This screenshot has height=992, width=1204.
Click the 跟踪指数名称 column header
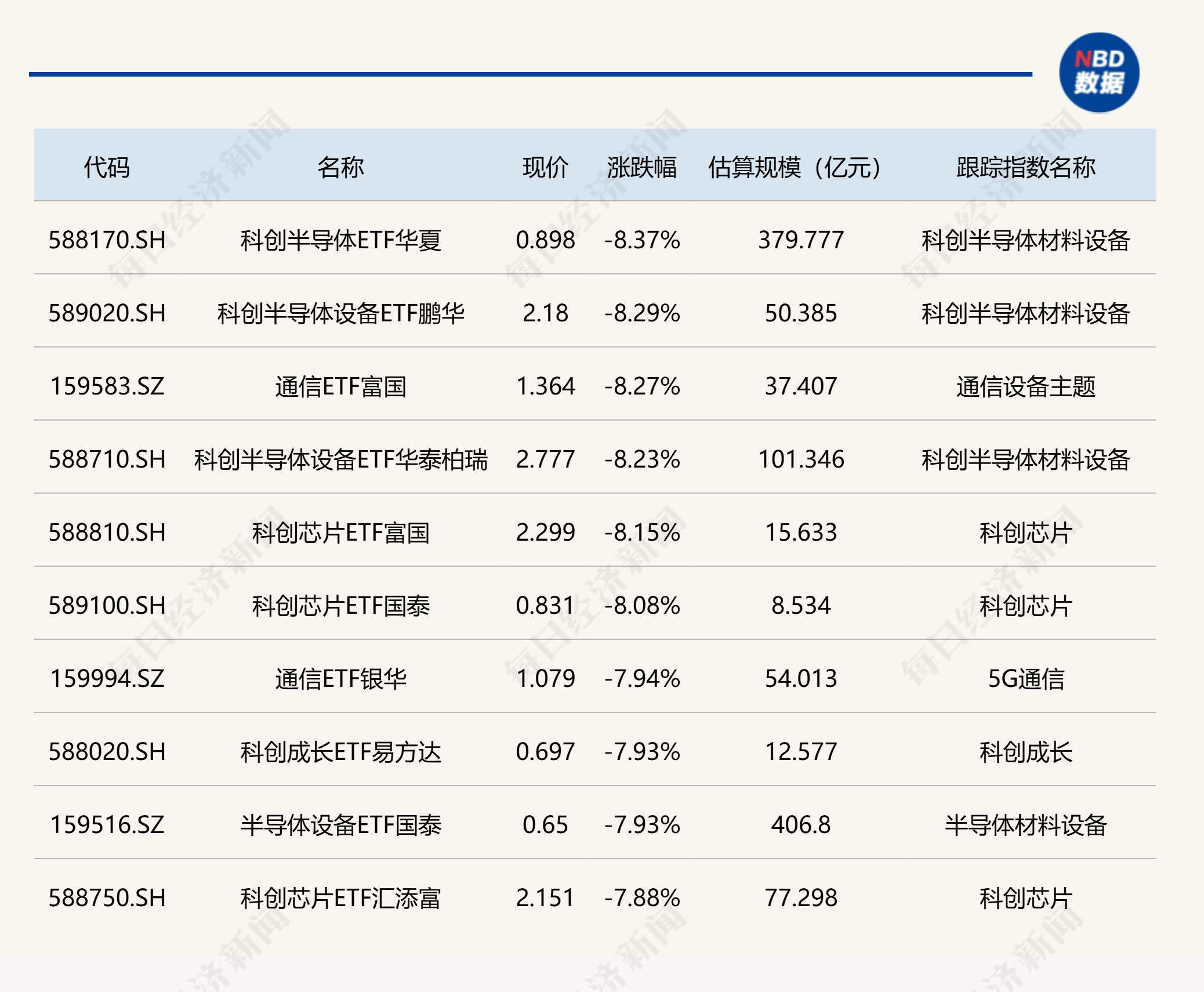pos(1026,168)
